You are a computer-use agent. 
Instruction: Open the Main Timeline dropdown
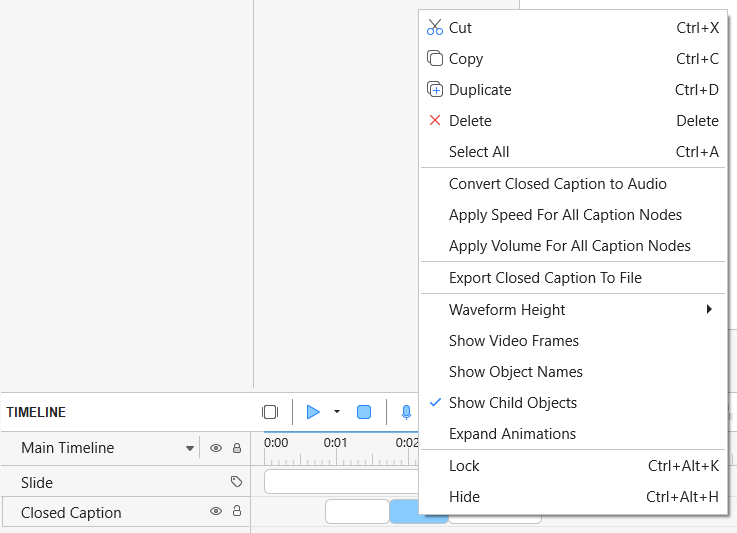190,448
